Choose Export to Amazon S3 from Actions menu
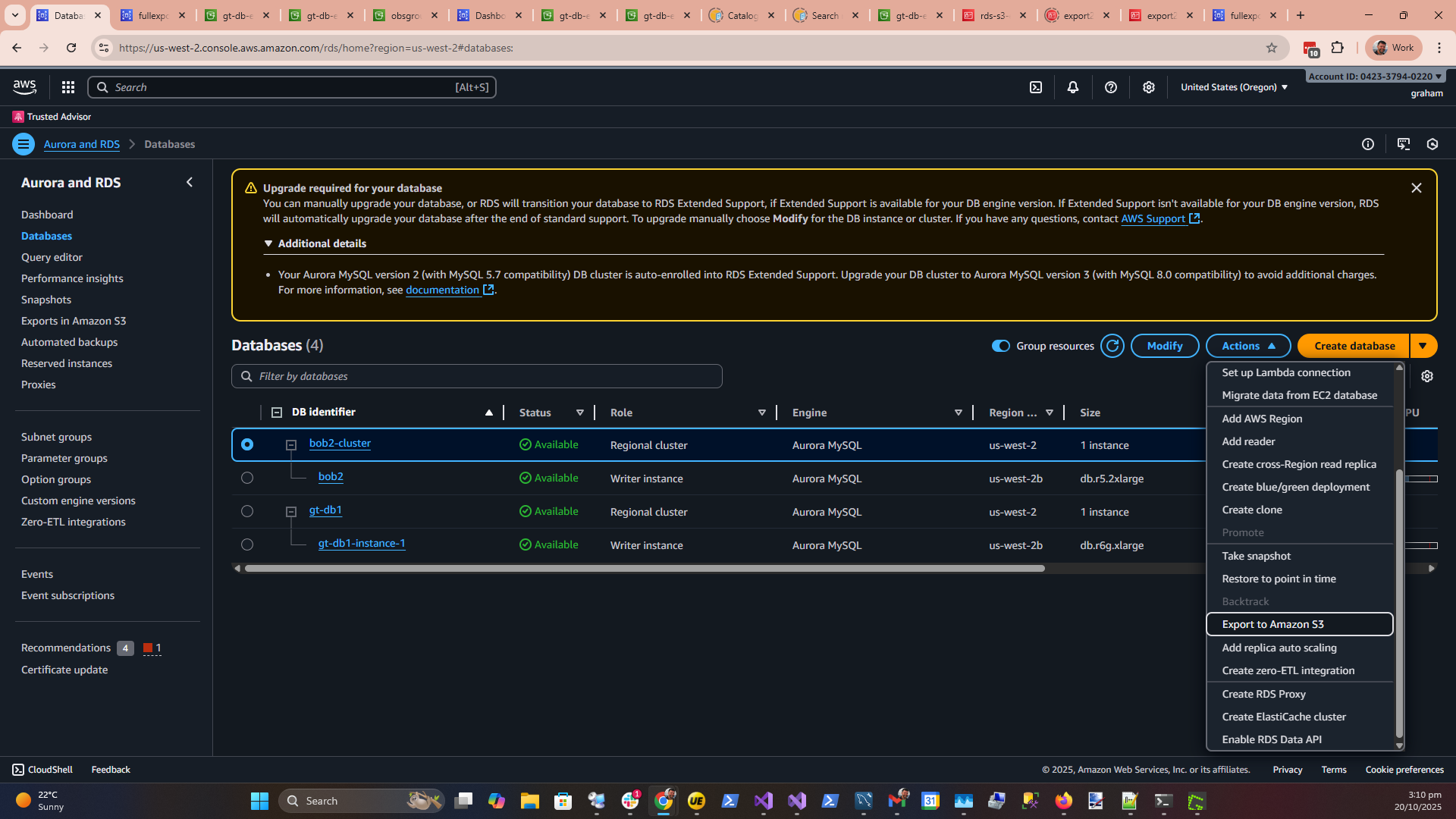The height and width of the screenshot is (819, 1456). [x=1272, y=624]
